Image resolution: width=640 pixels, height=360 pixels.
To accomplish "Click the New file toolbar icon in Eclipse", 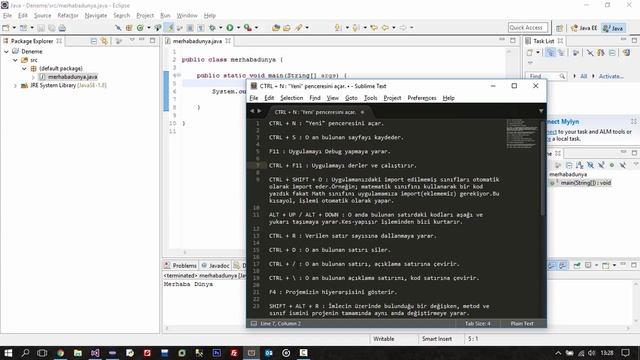I will (x=6, y=28).
